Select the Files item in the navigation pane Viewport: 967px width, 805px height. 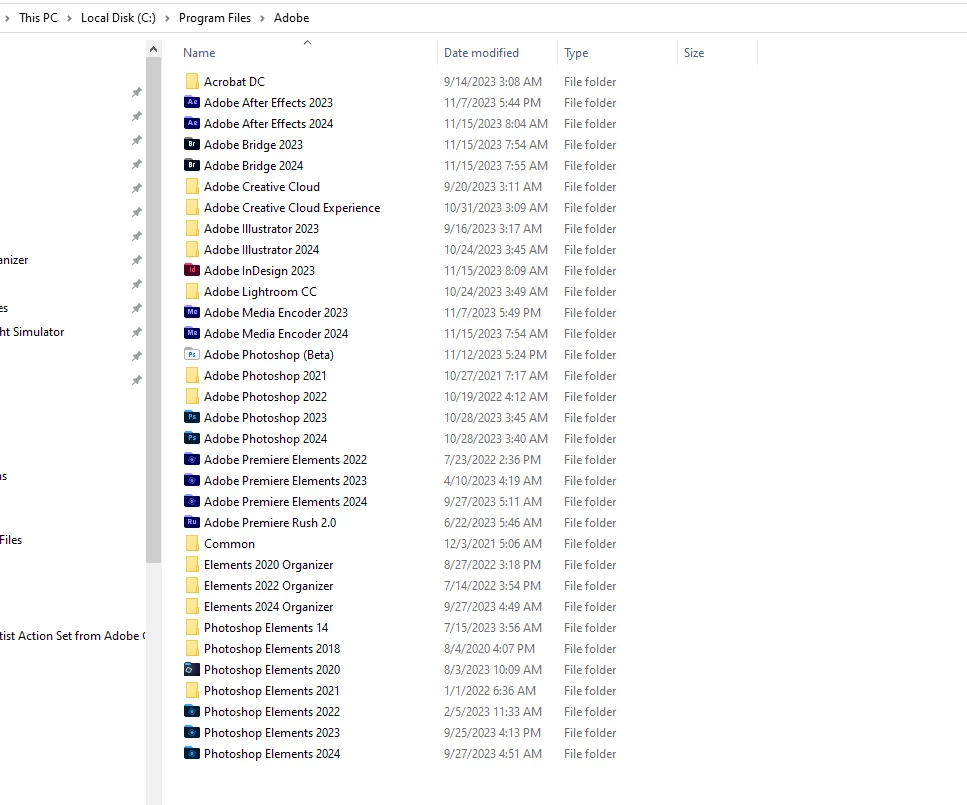11,540
